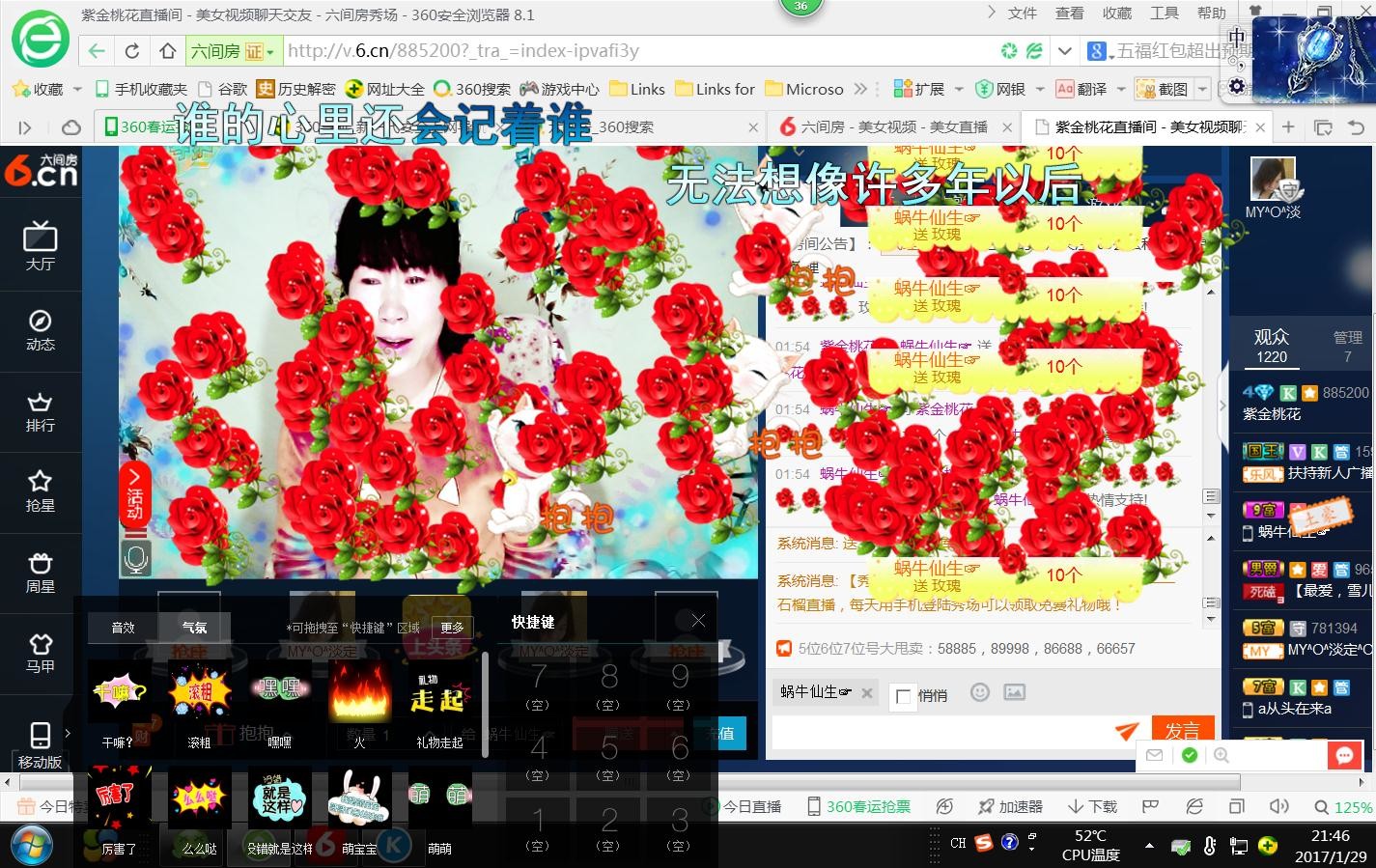Screen dimensions: 1376x868
Task: Switch to the 管理 managers tab
Action: coord(1347,346)
